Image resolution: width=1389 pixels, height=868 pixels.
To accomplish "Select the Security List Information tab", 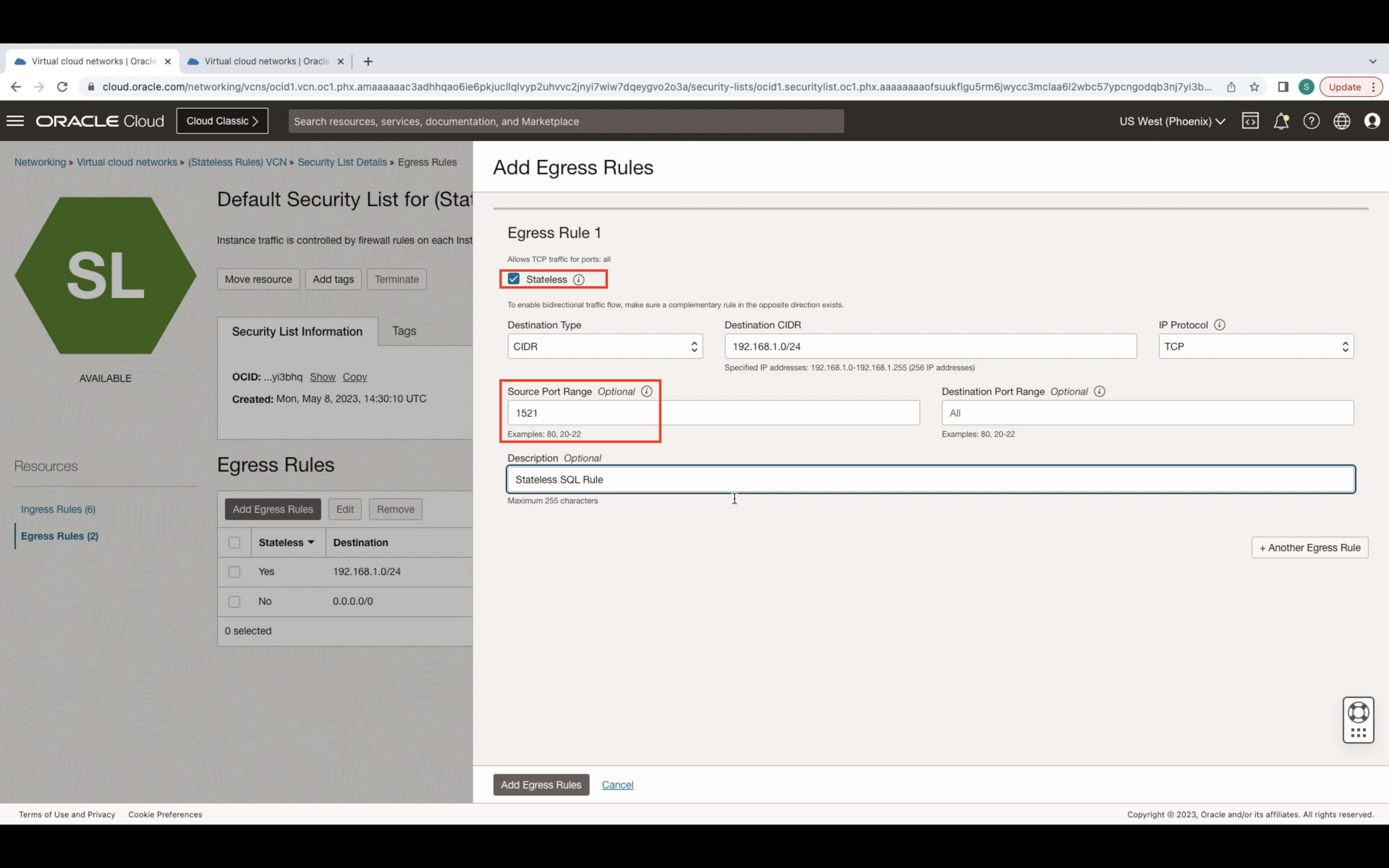I will coord(297,331).
